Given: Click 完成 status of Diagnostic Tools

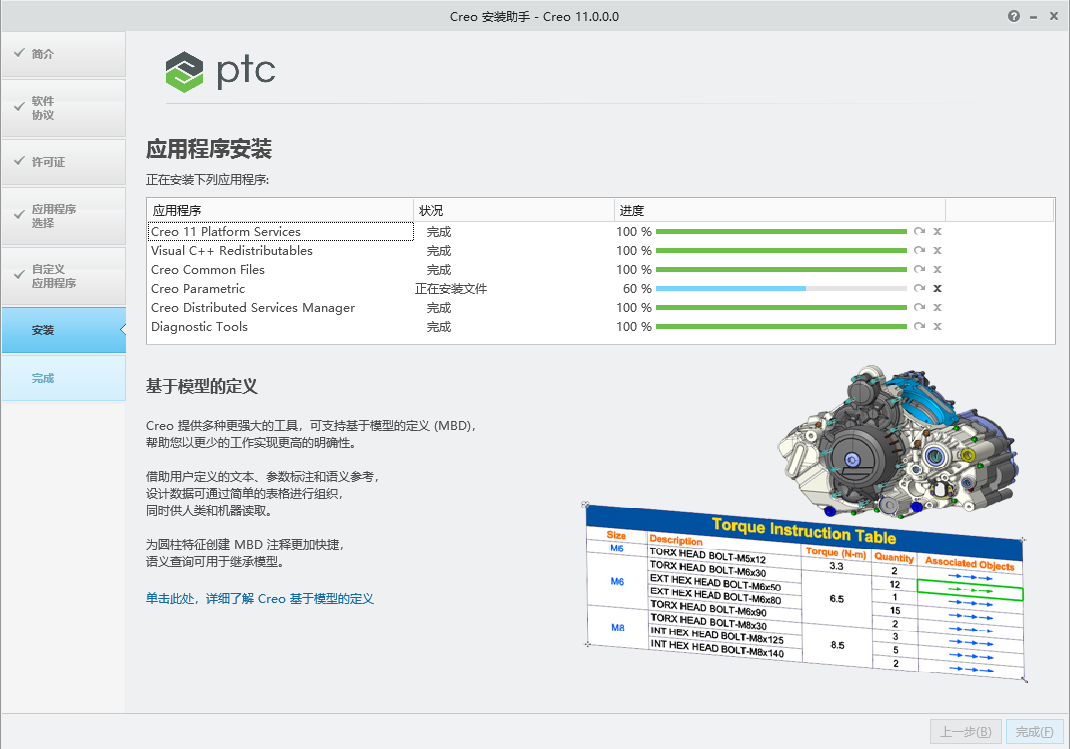Looking at the screenshot, I should pyautogui.click(x=439, y=327).
